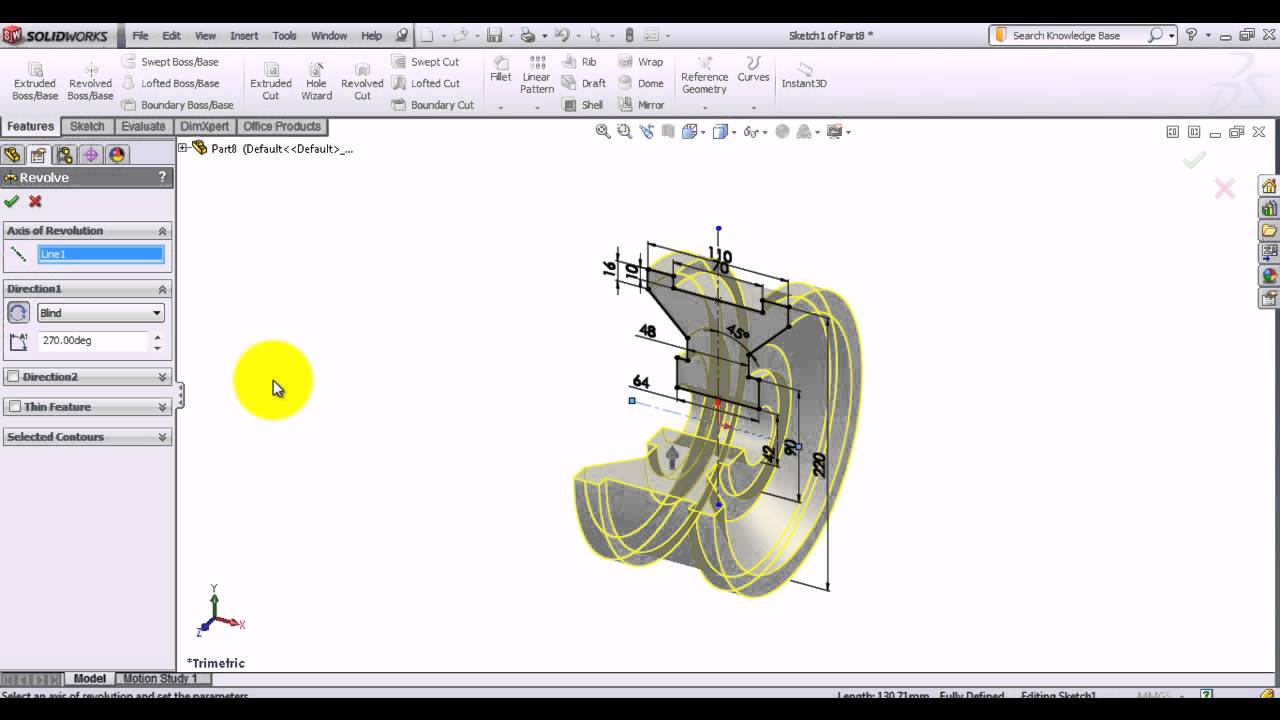
Task: Select Lofted Cut
Action: coord(425,83)
